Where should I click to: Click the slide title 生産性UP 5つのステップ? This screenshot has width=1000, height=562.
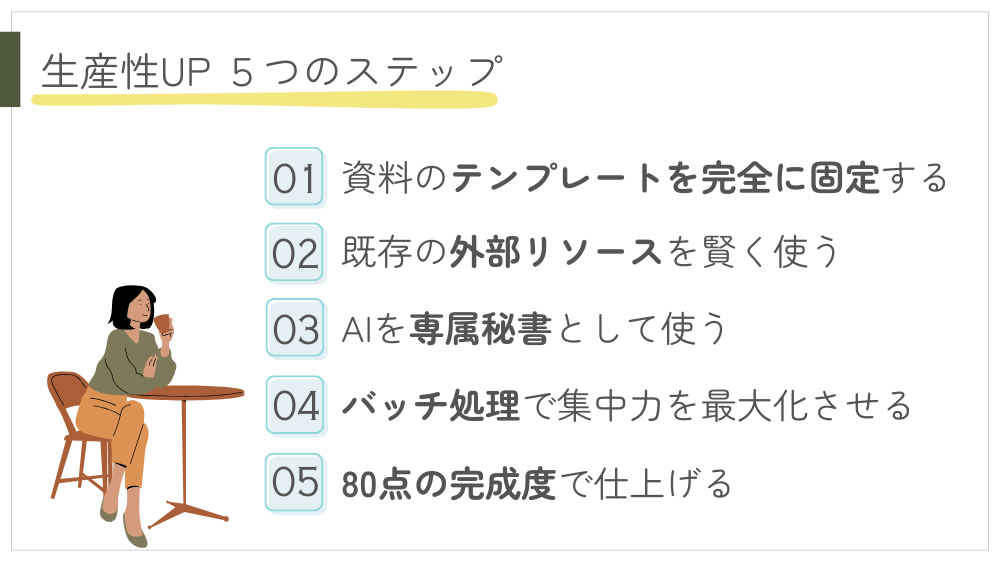click(x=269, y=73)
